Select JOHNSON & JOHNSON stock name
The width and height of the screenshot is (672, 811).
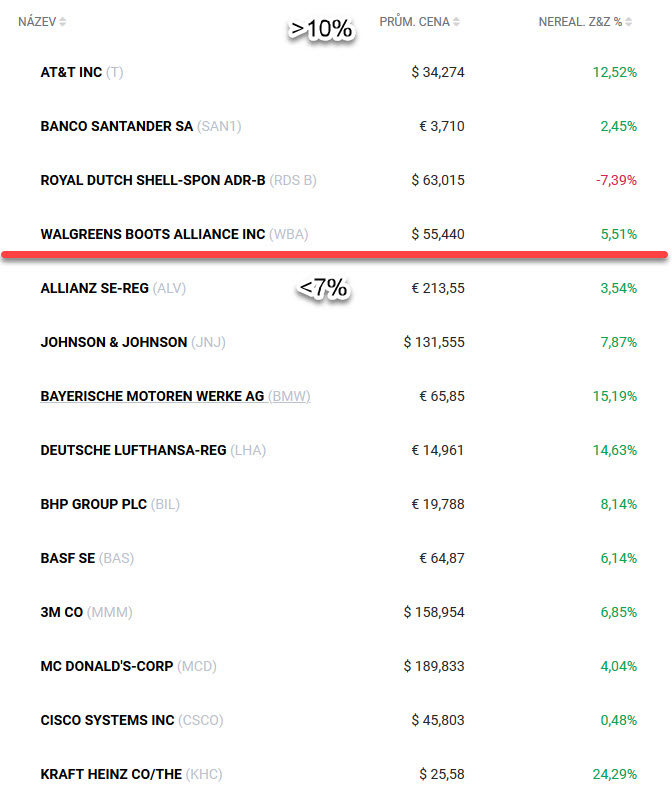coord(113,342)
